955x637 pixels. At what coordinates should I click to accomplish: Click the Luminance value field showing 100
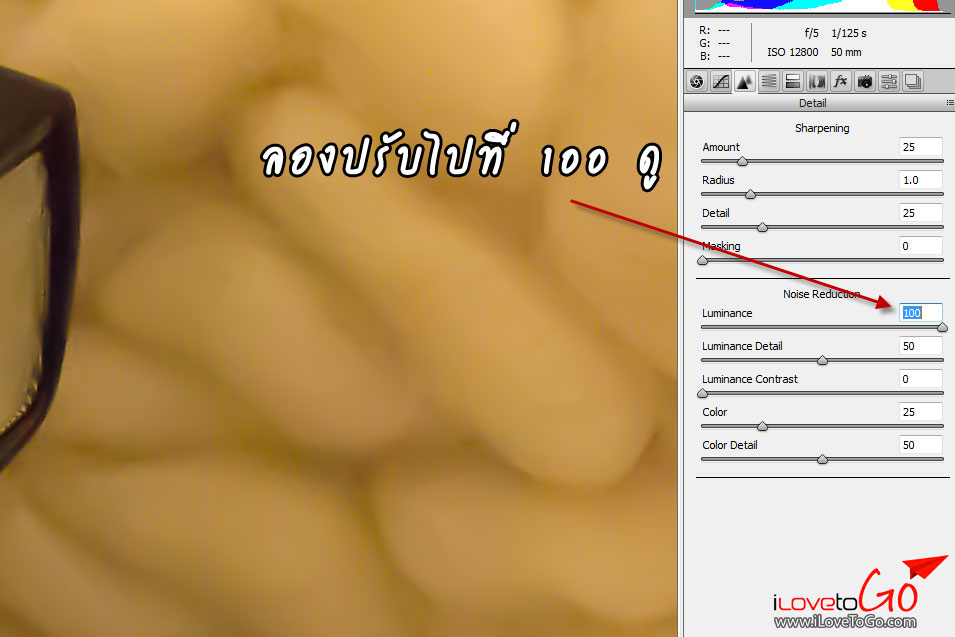click(x=920, y=312)
